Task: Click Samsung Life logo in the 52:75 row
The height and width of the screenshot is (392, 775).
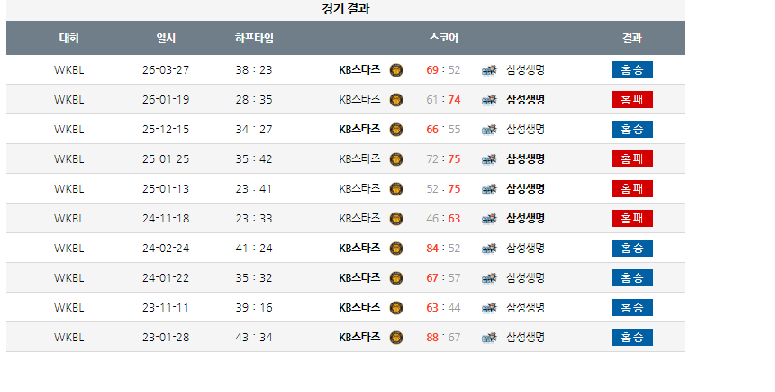Action: (x=489, y=189)
